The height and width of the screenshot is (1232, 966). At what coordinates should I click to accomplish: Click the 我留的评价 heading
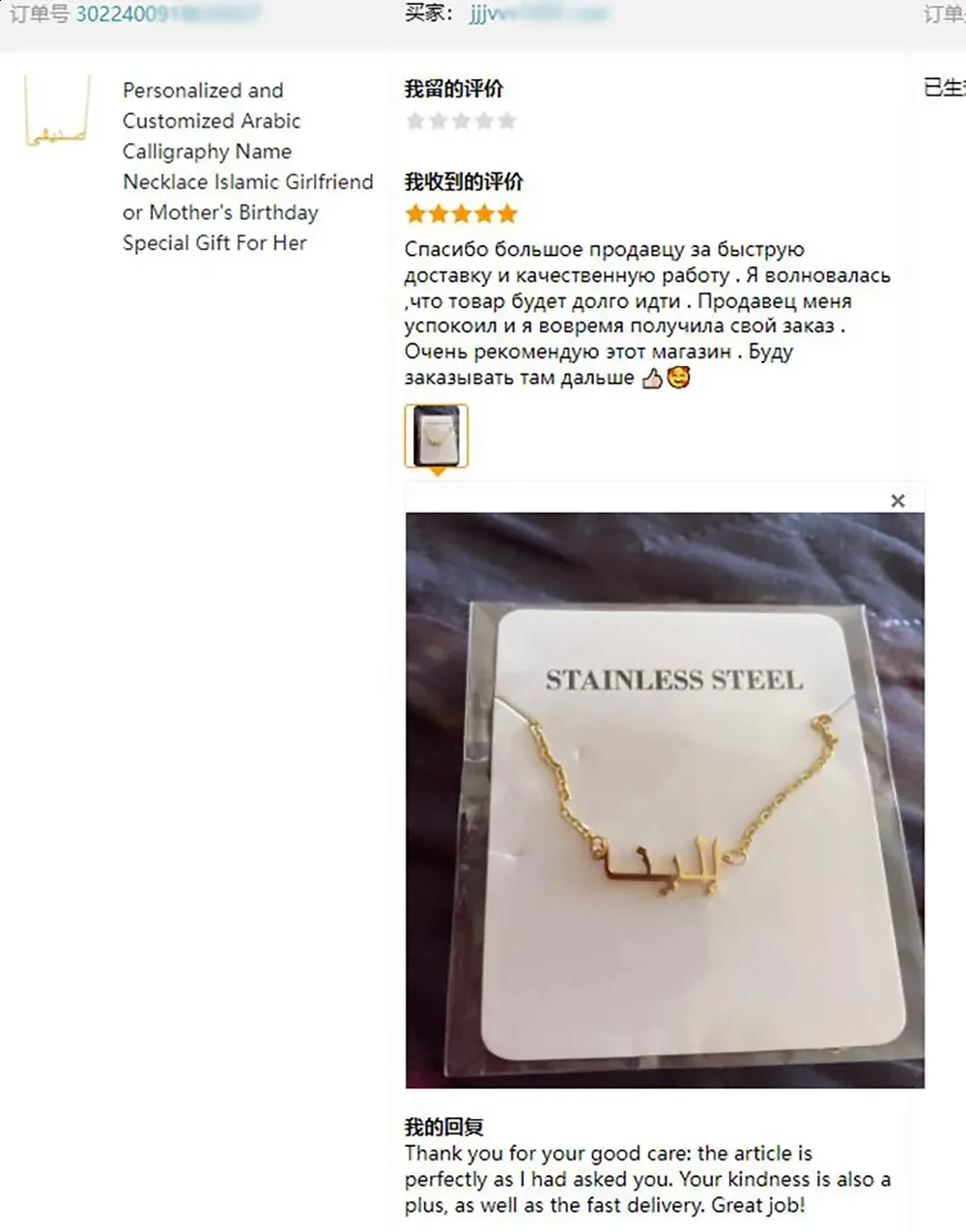pos(453,89)
